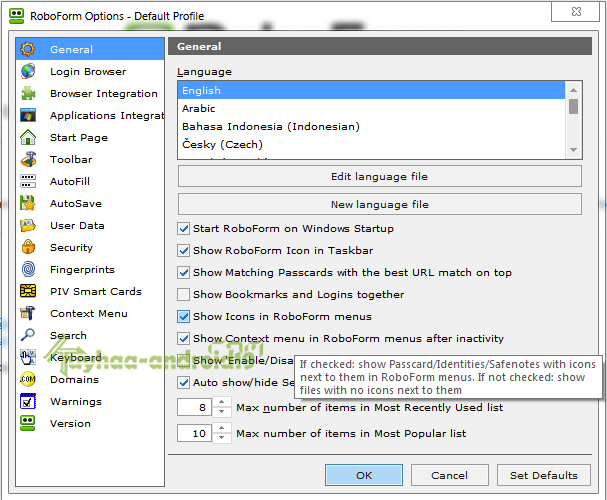Viewport: 607px width, 500px height.
Task: Click the Most Recently Used number field
Action: click(x=194, y=407)
